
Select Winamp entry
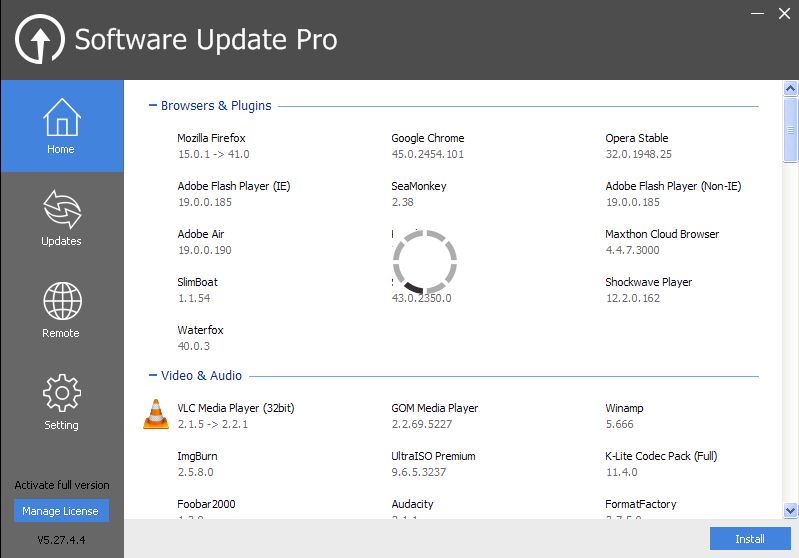[x=624, y=408]
